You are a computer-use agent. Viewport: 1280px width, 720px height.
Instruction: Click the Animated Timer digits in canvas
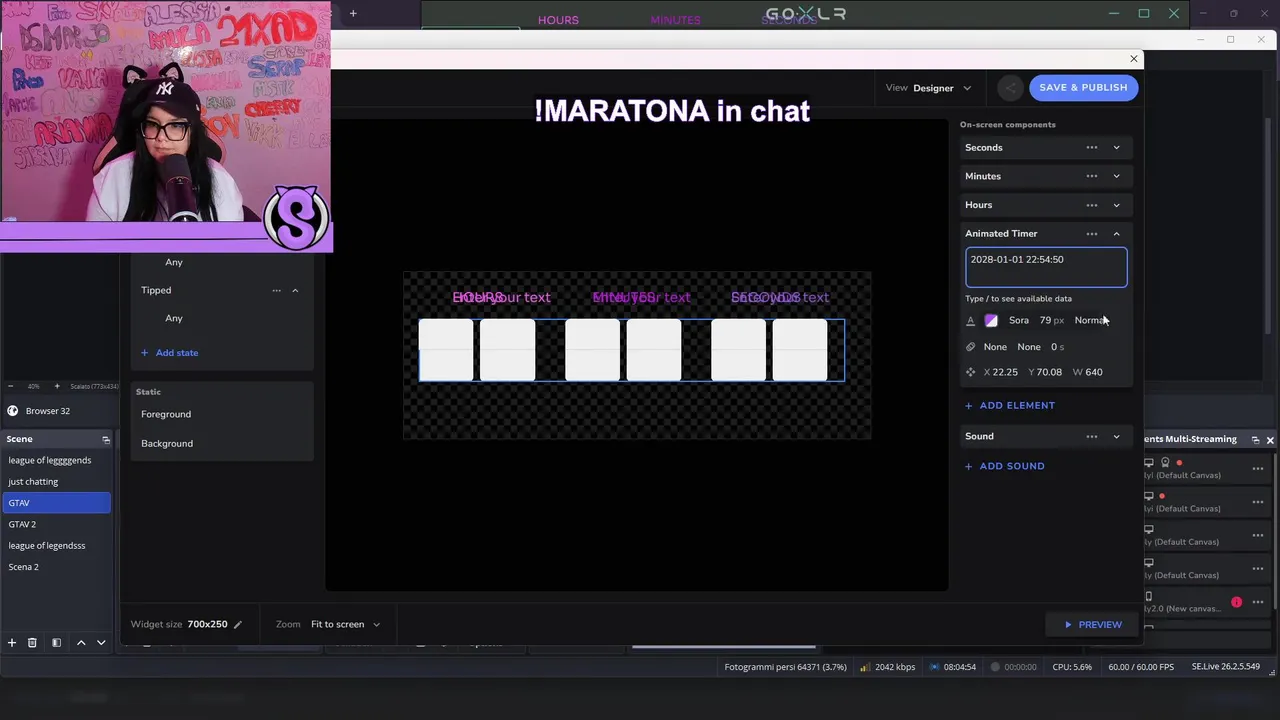pyautogui.click(x=631, y=350)
